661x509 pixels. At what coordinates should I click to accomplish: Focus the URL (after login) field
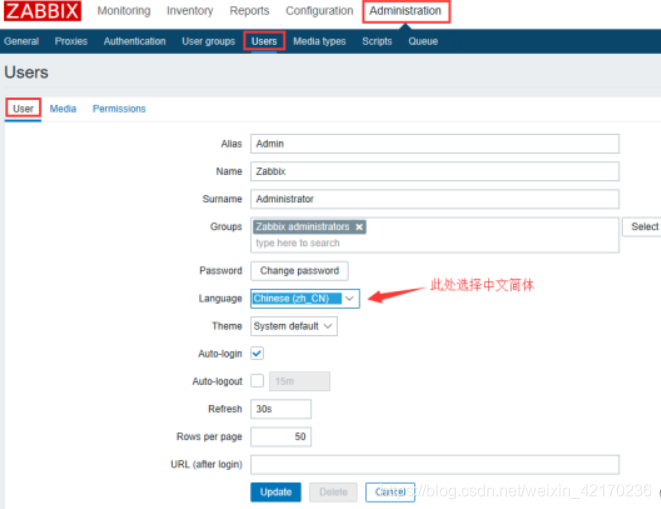[x=435, y=464]
